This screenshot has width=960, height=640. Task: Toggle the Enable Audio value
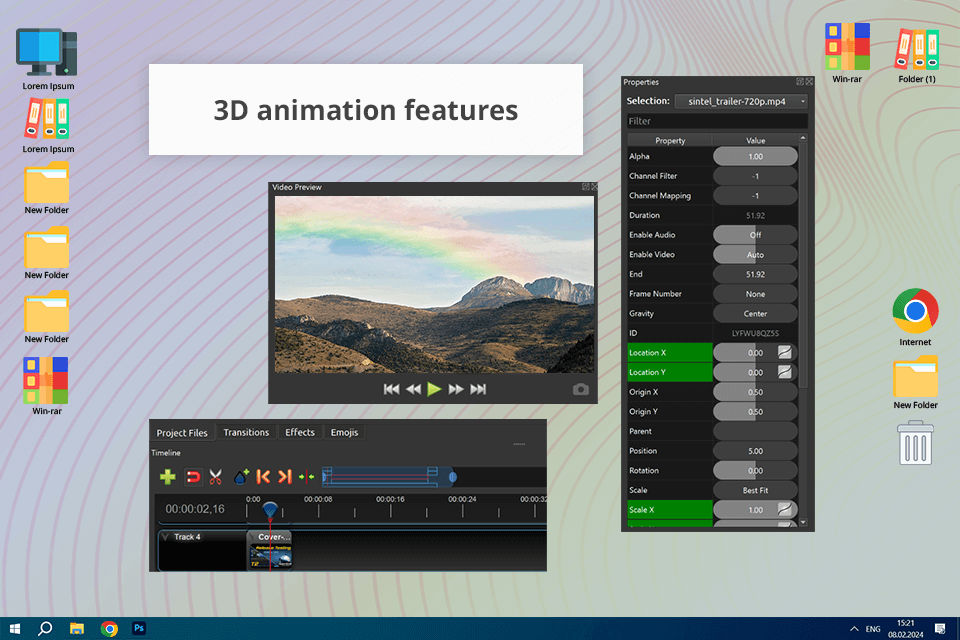click(755, 235)
